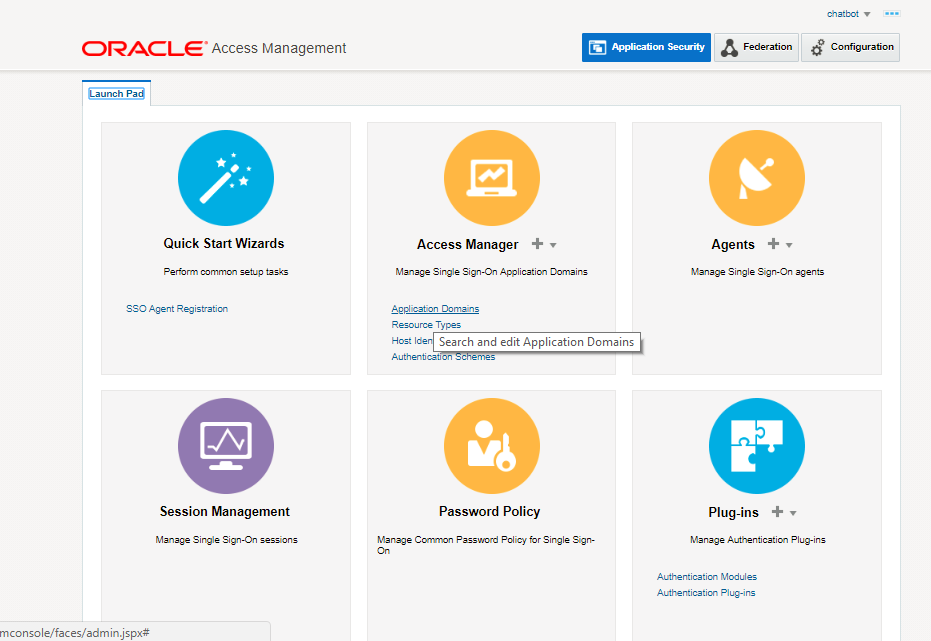
Task: Open the Application Domains link
Action: point(435,309)
